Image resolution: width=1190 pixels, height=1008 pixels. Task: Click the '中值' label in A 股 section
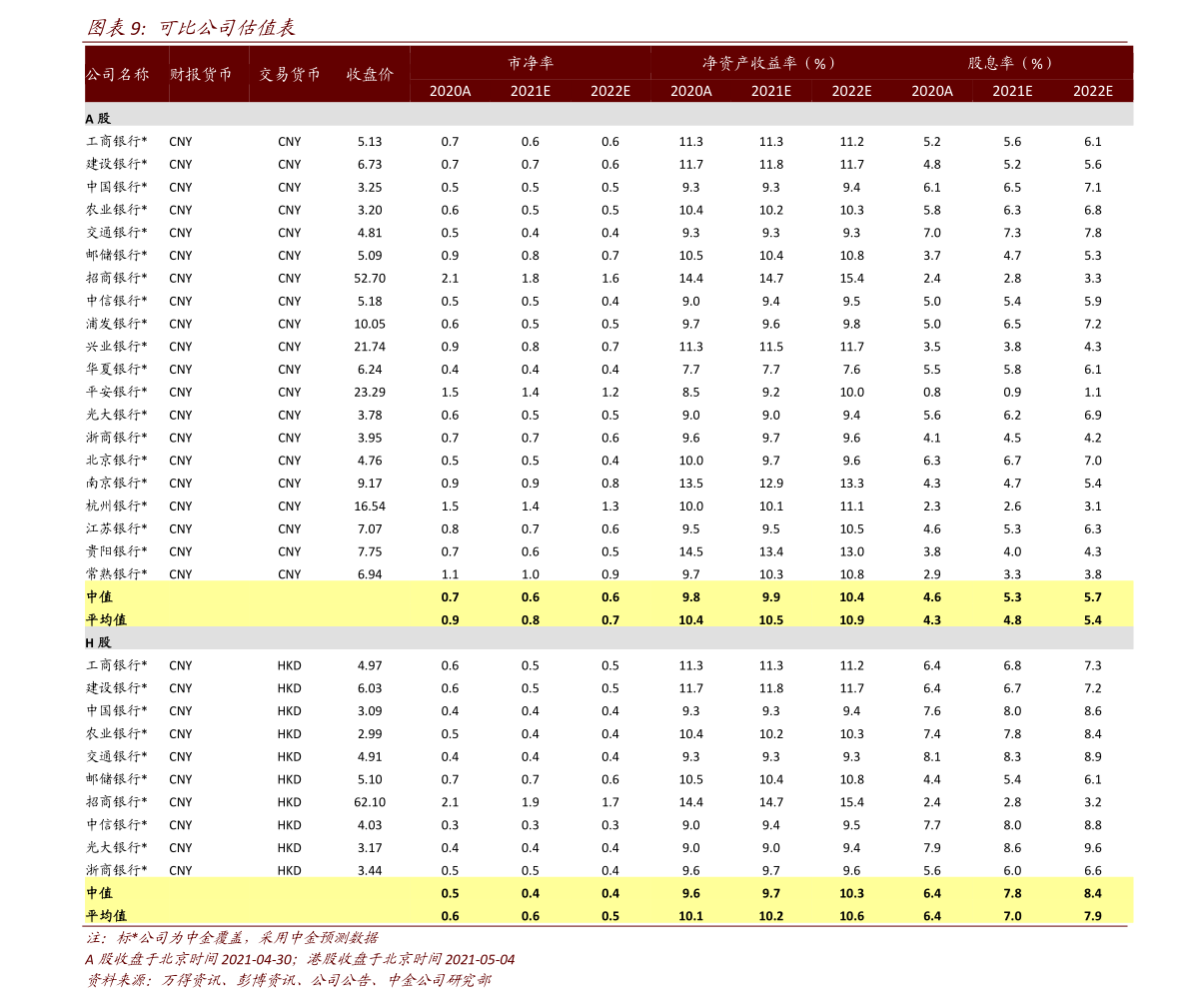click(99, 596)
